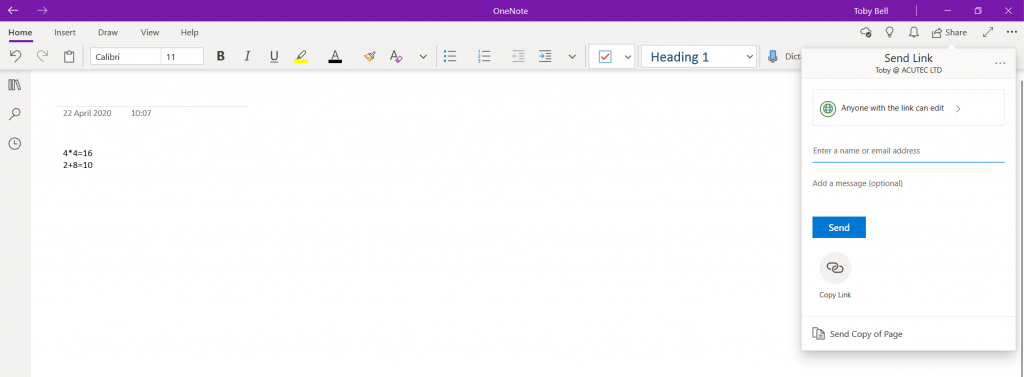Click the page time 10:07
Viewport: 1024px width, 377px height.
(x=141, y=113)
